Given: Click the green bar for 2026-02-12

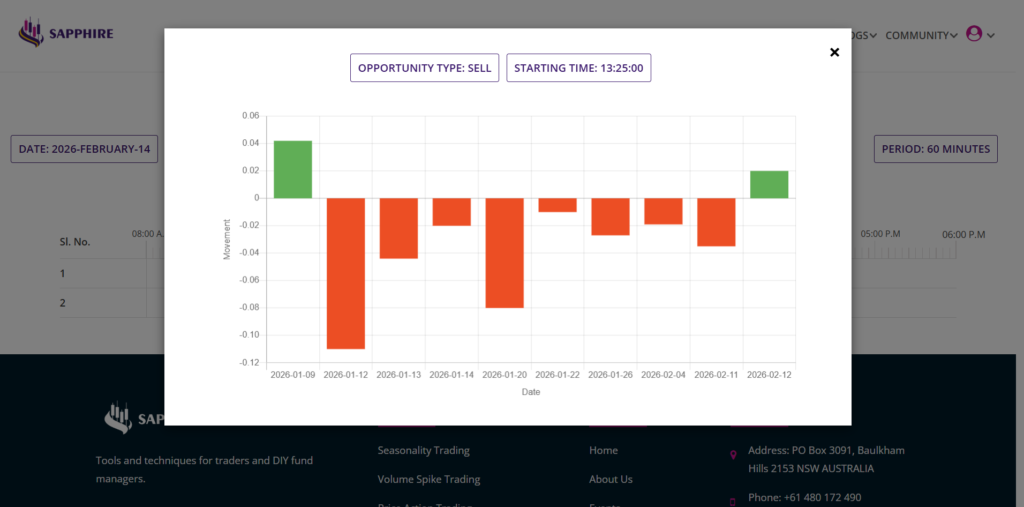Looking at the screenshot, I should point(769,184).
